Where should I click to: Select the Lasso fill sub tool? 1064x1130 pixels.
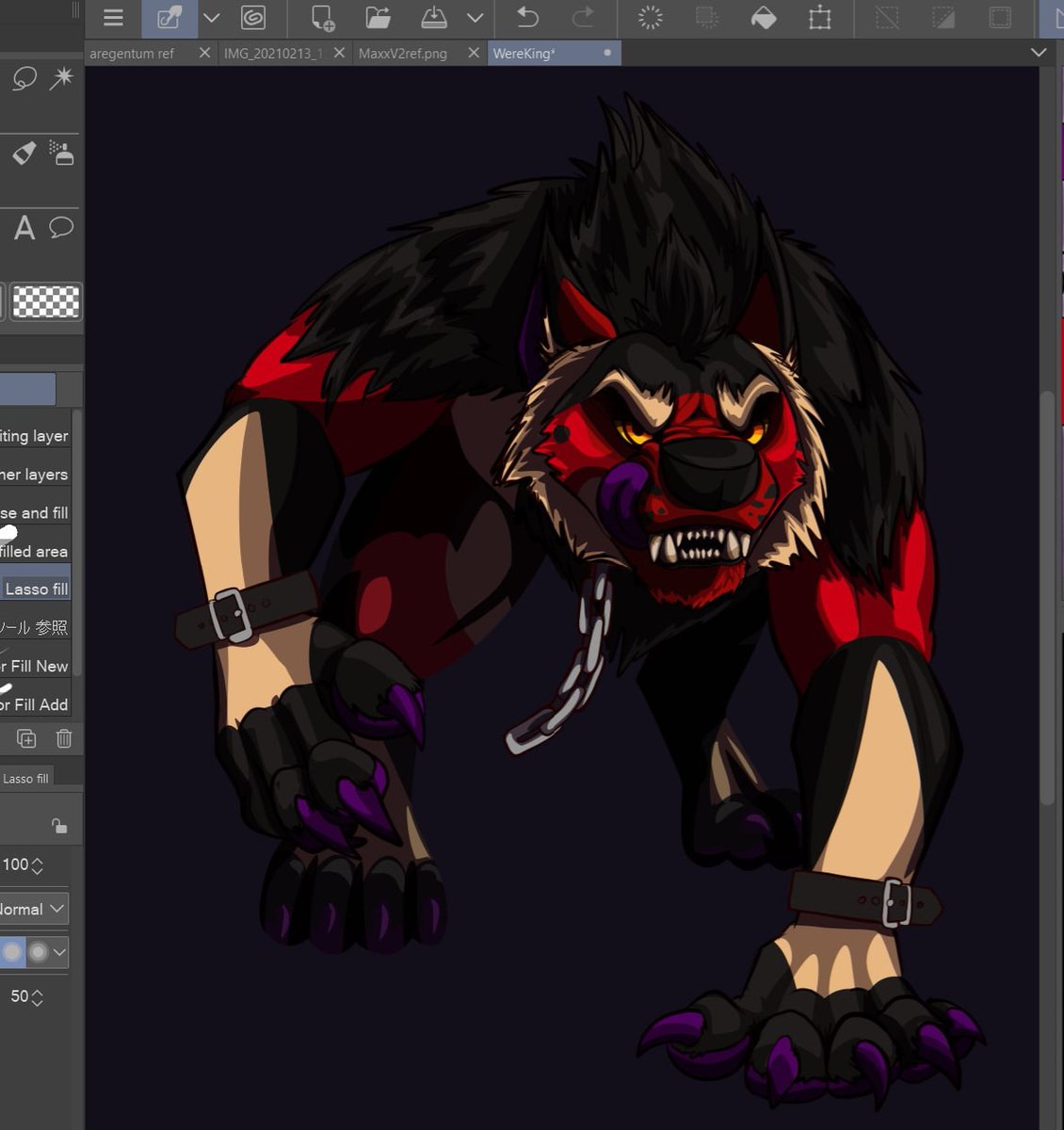34,588
